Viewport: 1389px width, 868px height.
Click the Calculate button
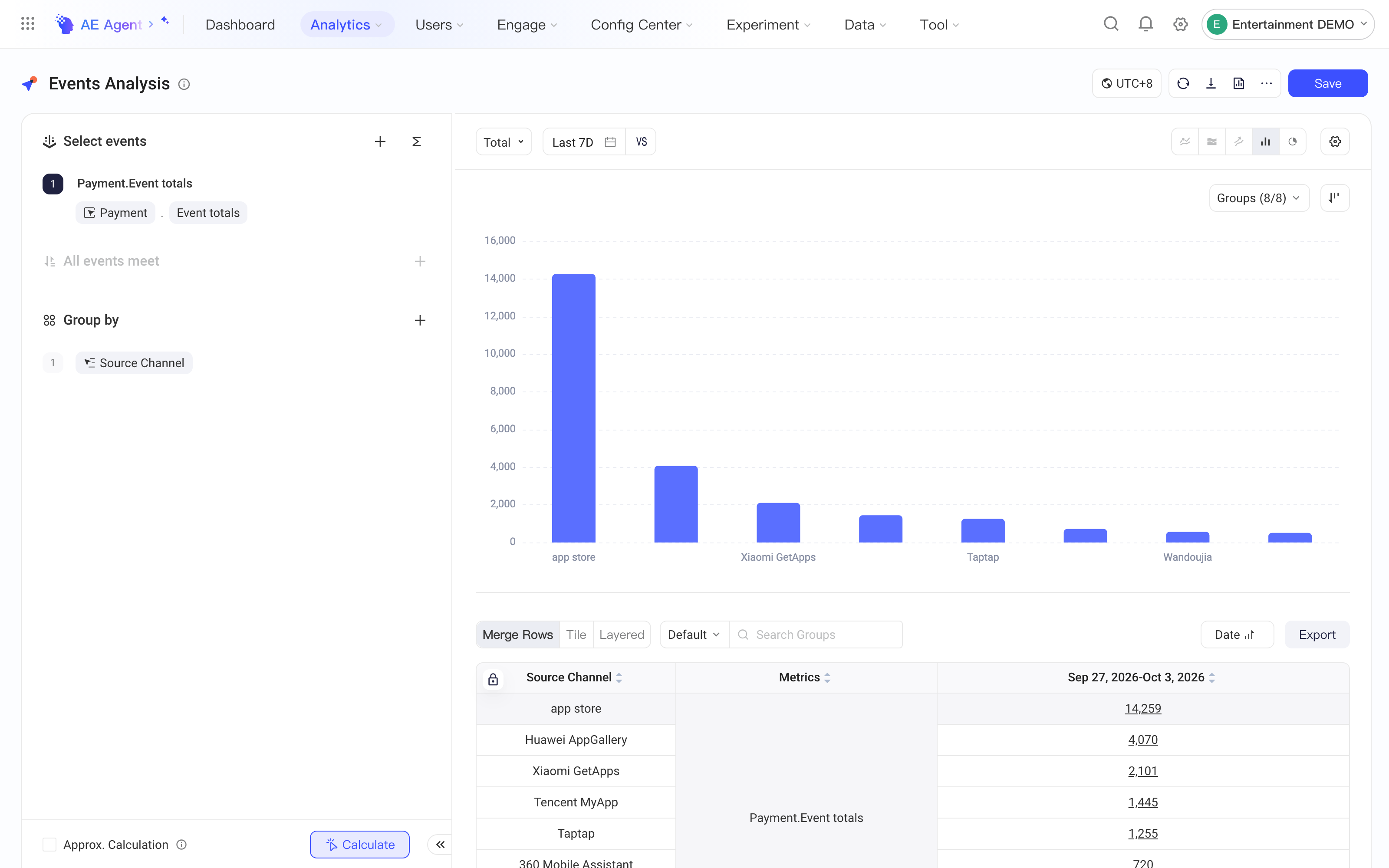(x=360, y=845)
